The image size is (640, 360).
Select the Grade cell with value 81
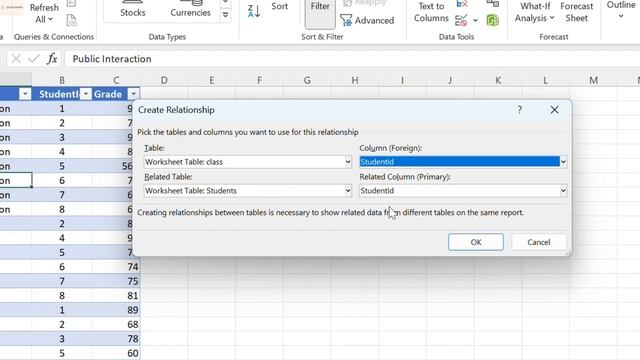pyautogui.click(x=116, y=296)
